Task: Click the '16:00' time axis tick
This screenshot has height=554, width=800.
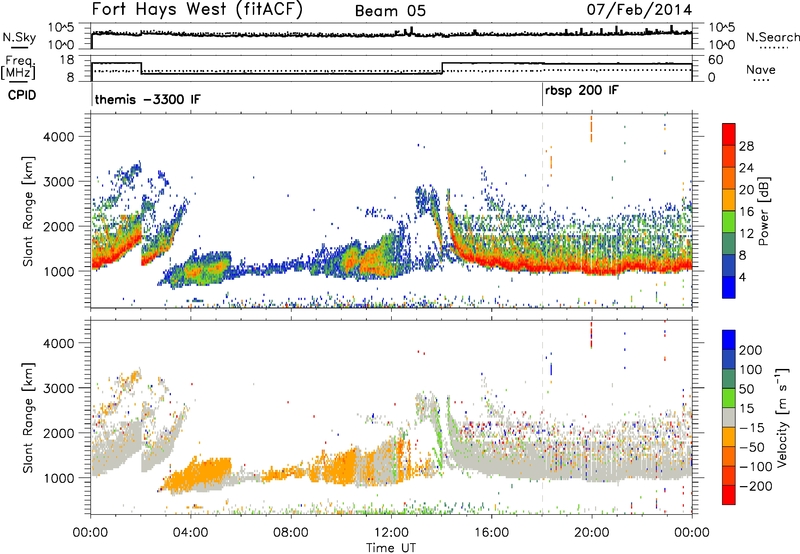Action: click(x=491, y=533)
